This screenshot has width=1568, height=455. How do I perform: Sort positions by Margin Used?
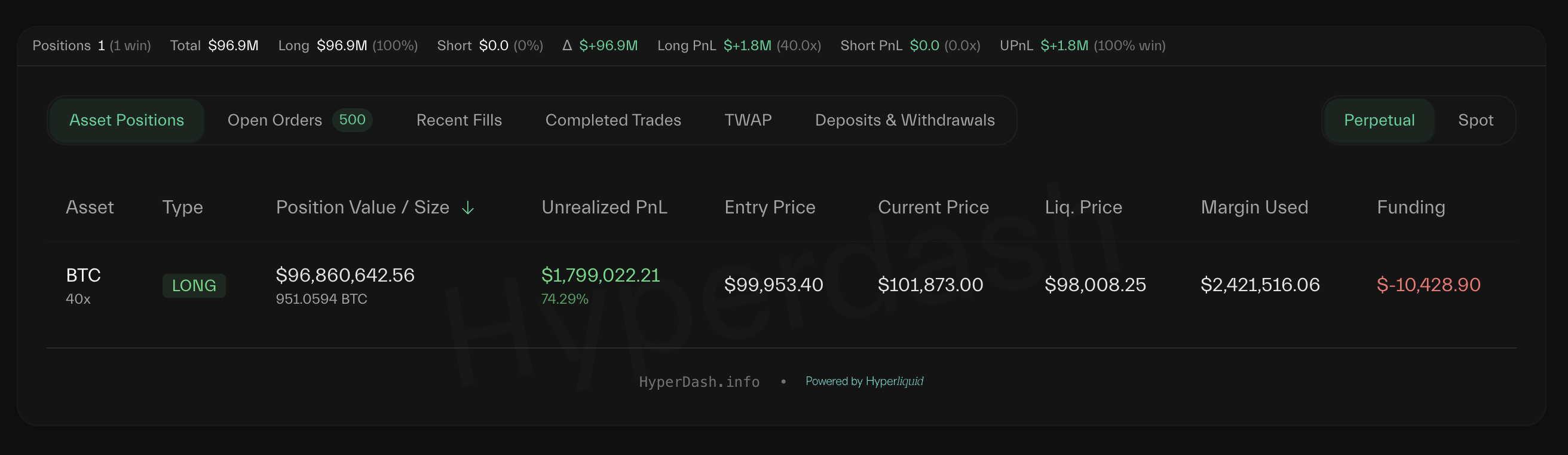click(x=1254, y=207)
